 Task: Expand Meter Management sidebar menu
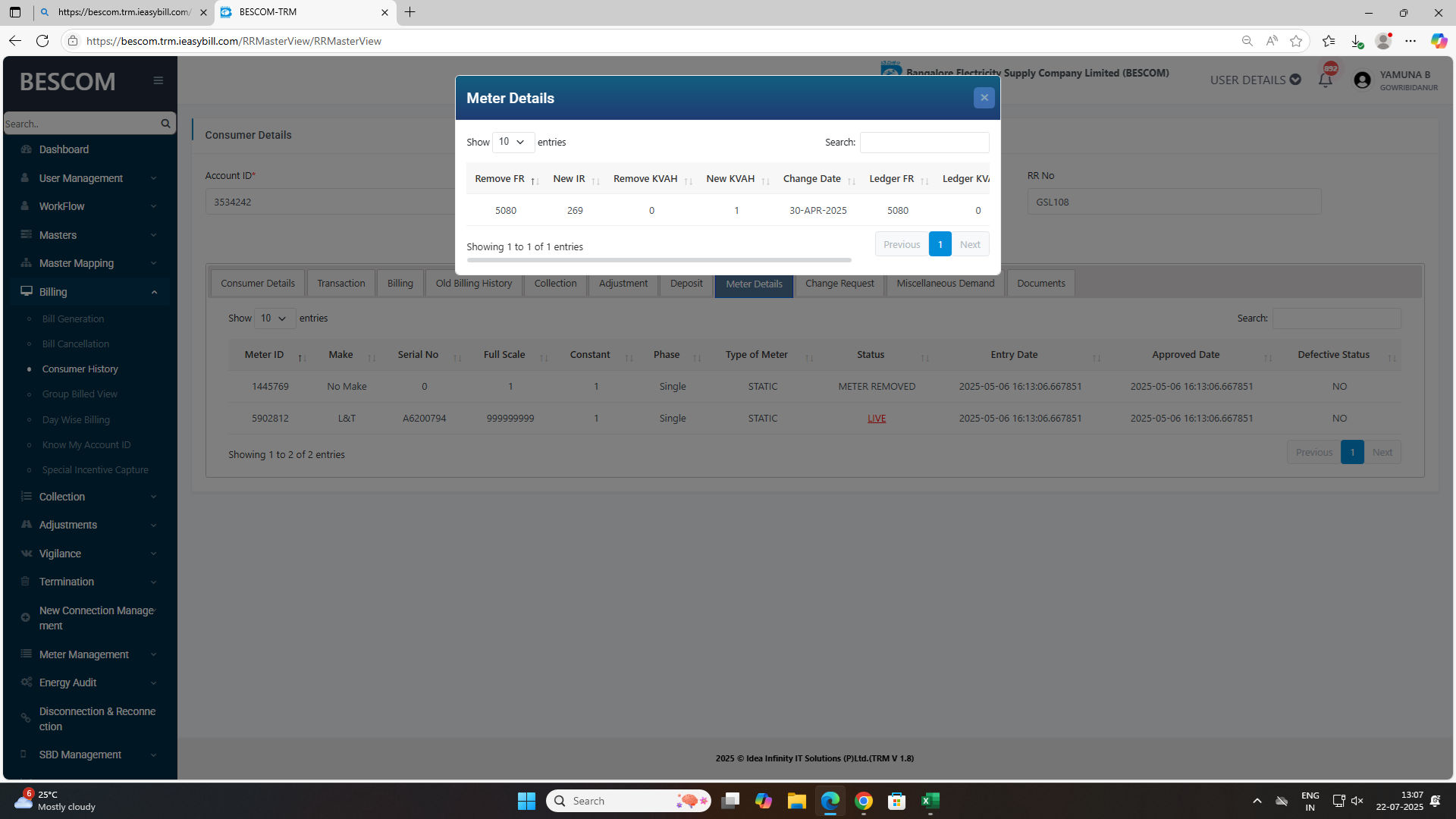(89, 654)
